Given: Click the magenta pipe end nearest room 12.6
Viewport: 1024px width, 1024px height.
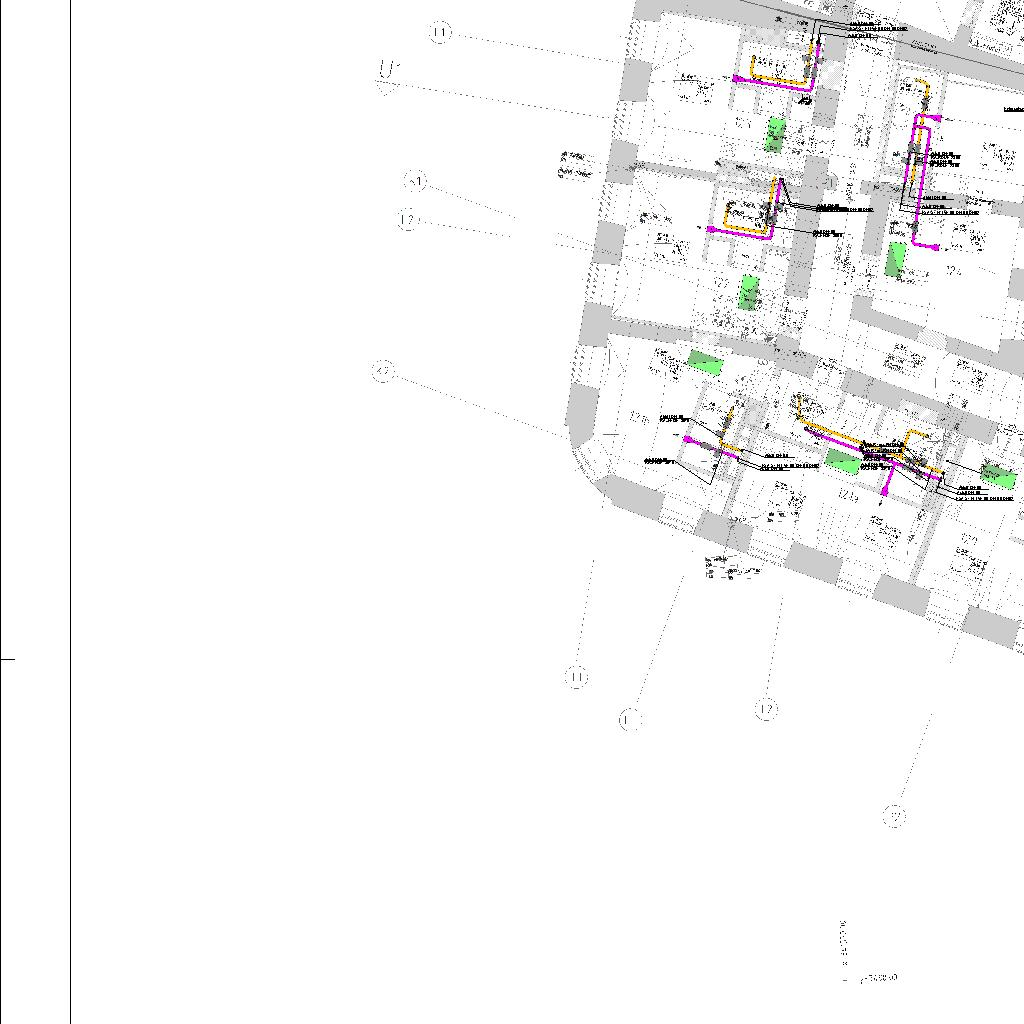Looking at the screenshot, I should click(x=687, y=439).
